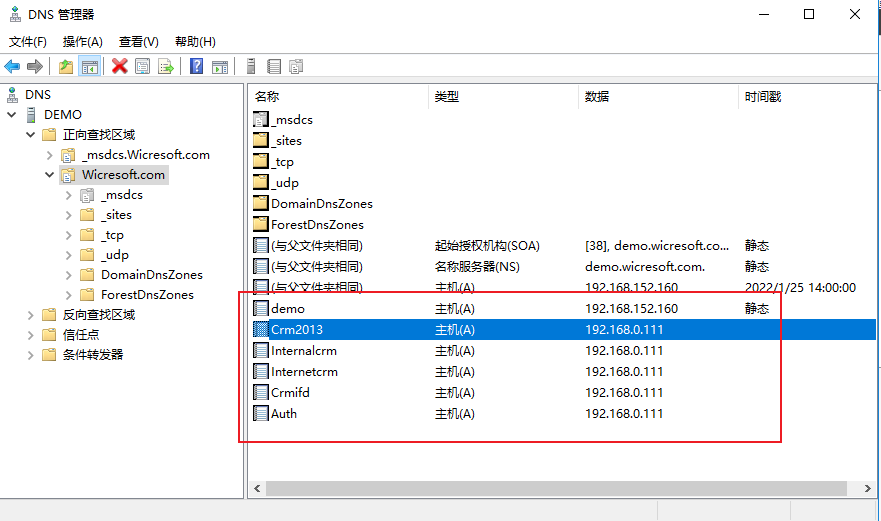
Task: Click the stacked documents toolbar icon
Action: [296, 66]
